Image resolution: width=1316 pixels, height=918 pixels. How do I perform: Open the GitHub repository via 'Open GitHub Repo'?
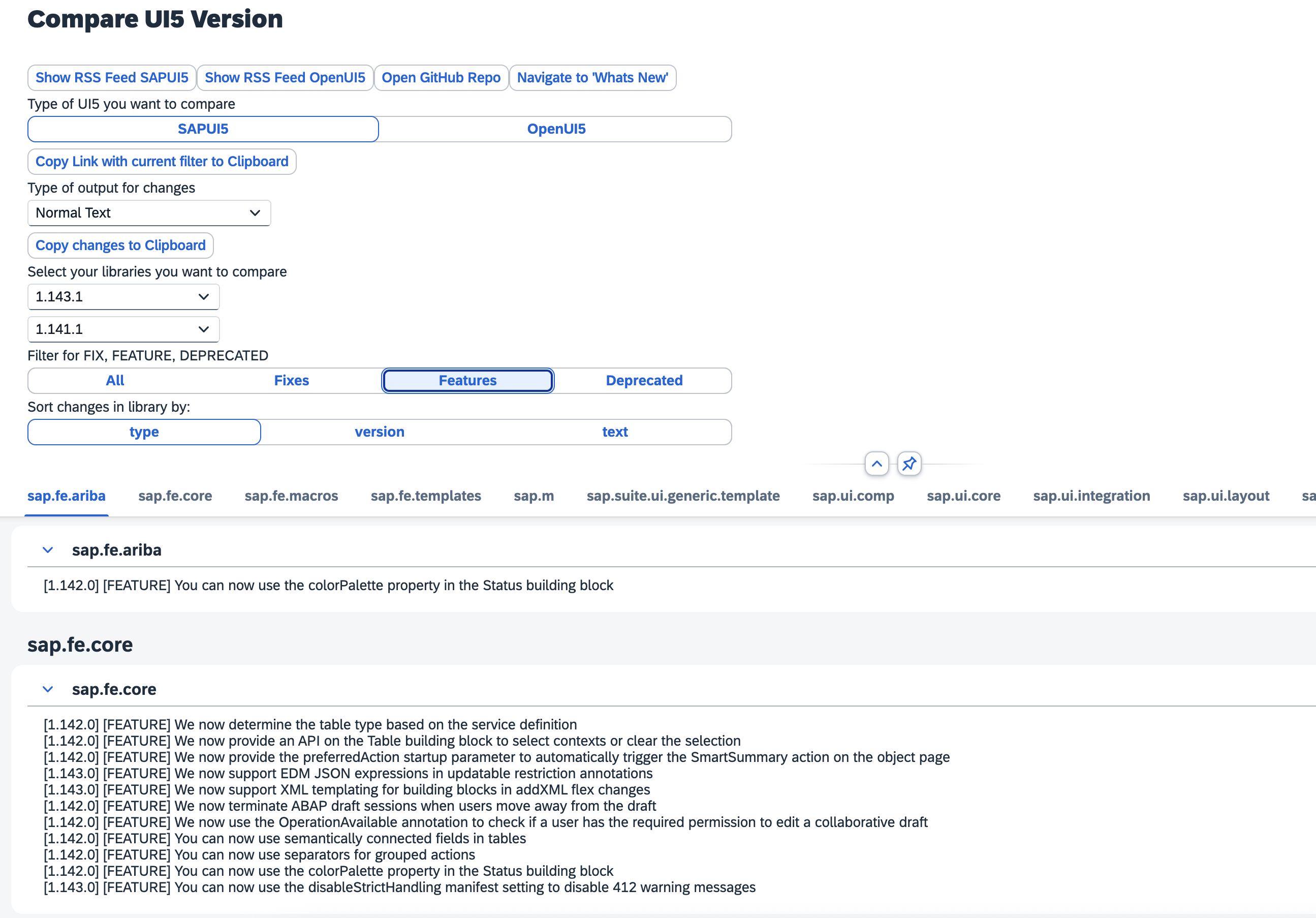[442, 77]
